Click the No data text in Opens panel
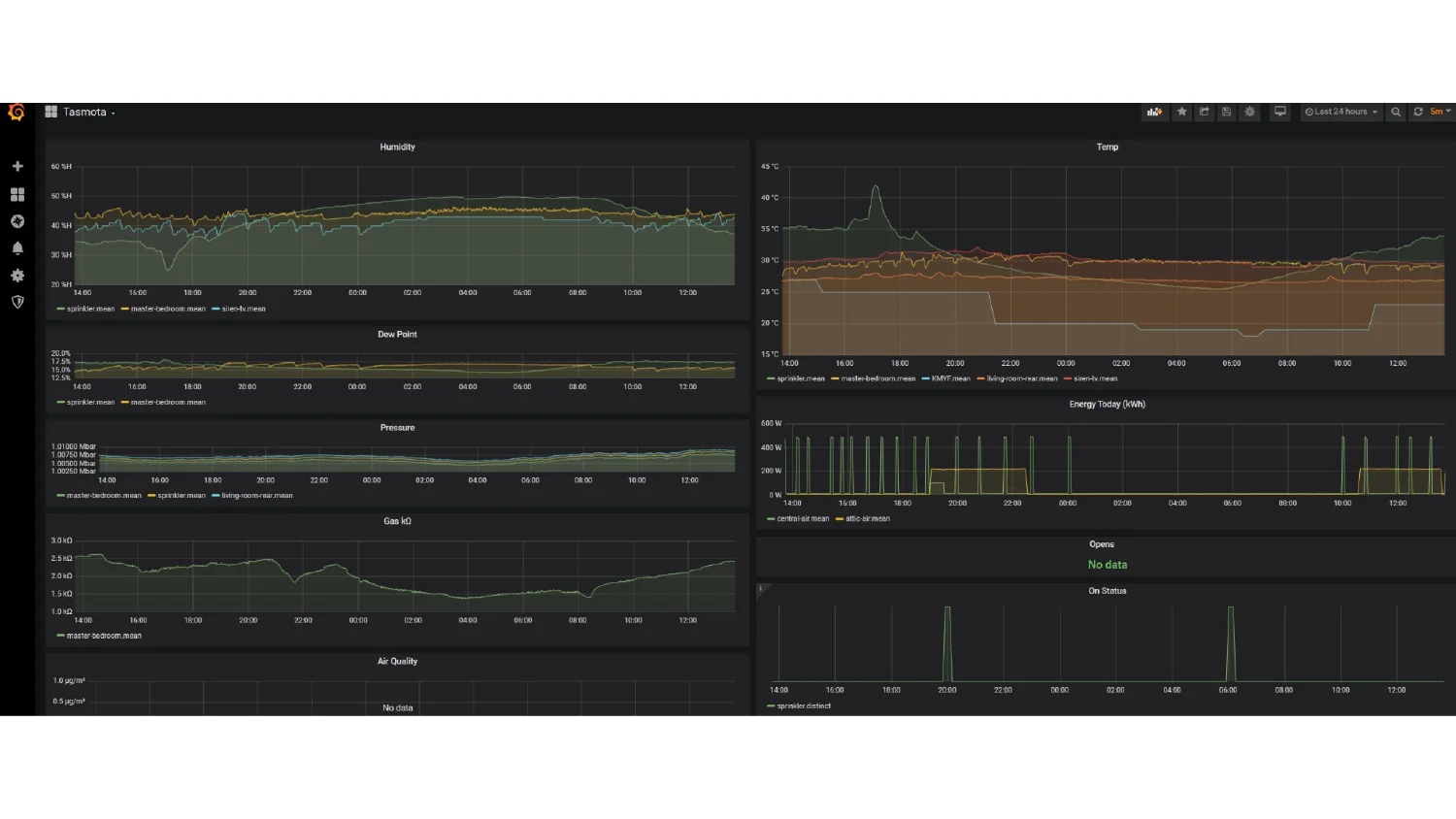Viewport: 1456px width, 819px height. [x=1108, y=565]
